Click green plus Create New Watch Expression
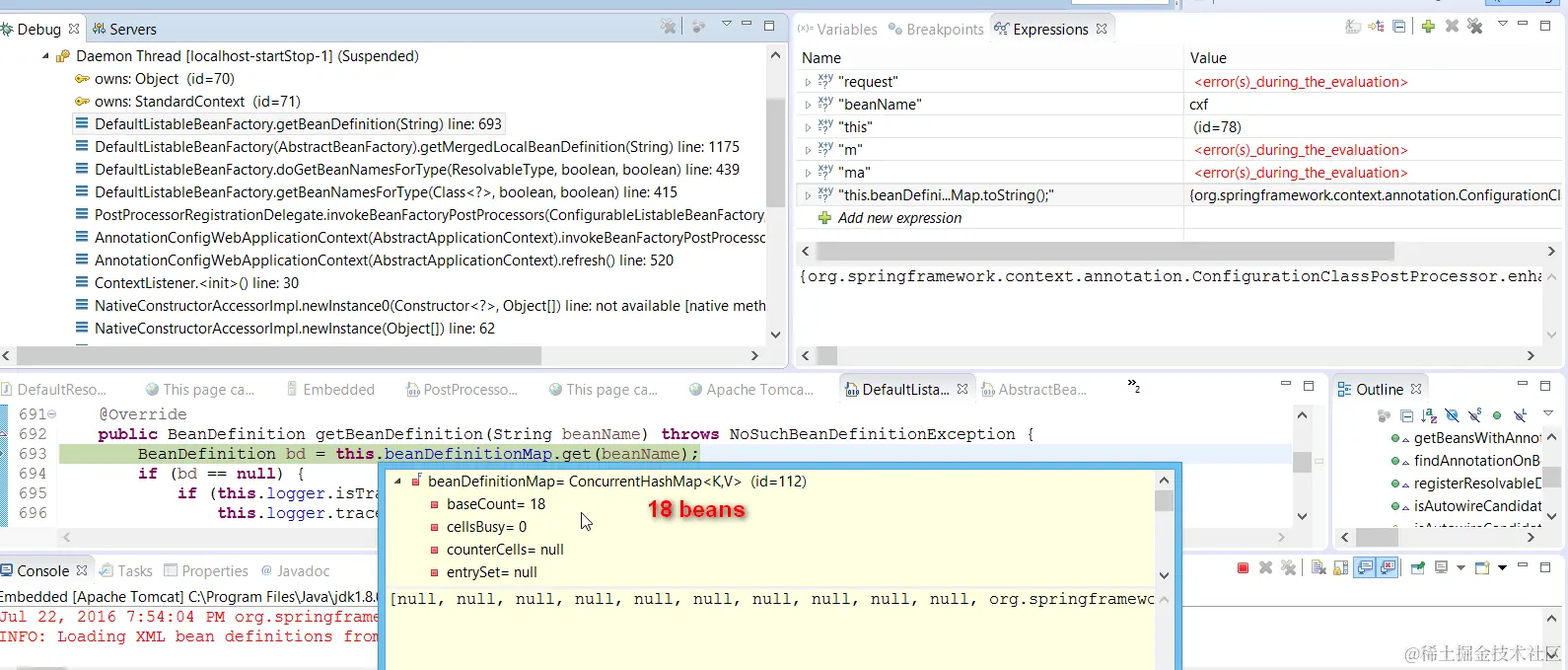1568x670 pixels. pyautogui.click(x=1428, y=27)
